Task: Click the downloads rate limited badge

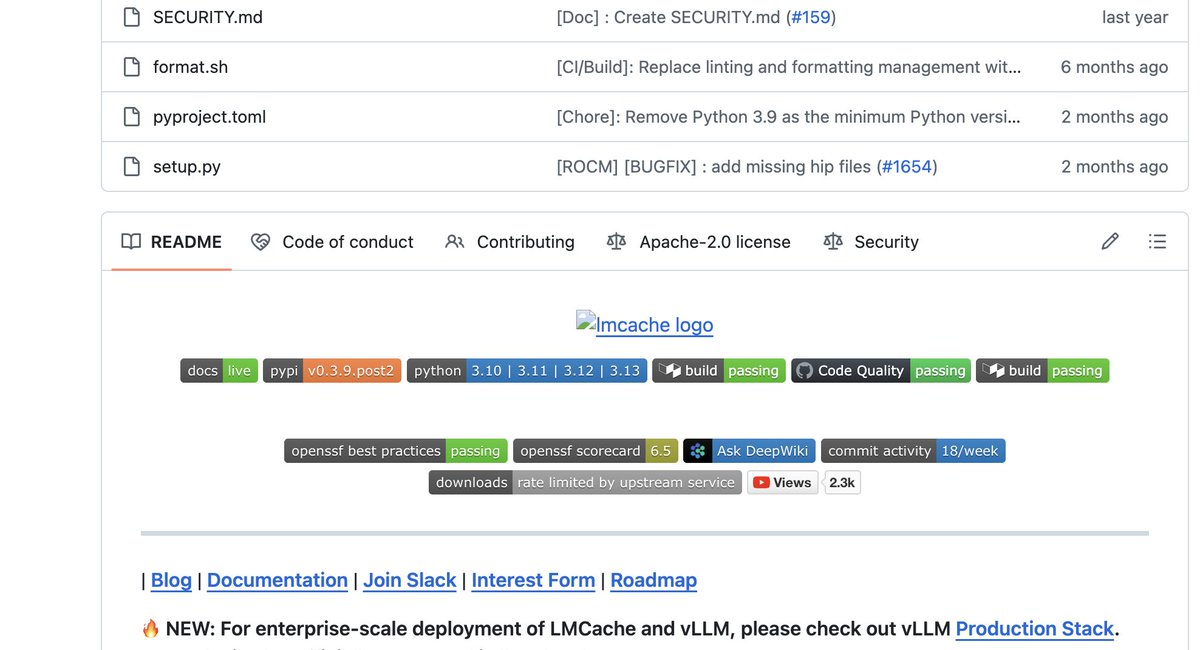Action: (586, 482)
